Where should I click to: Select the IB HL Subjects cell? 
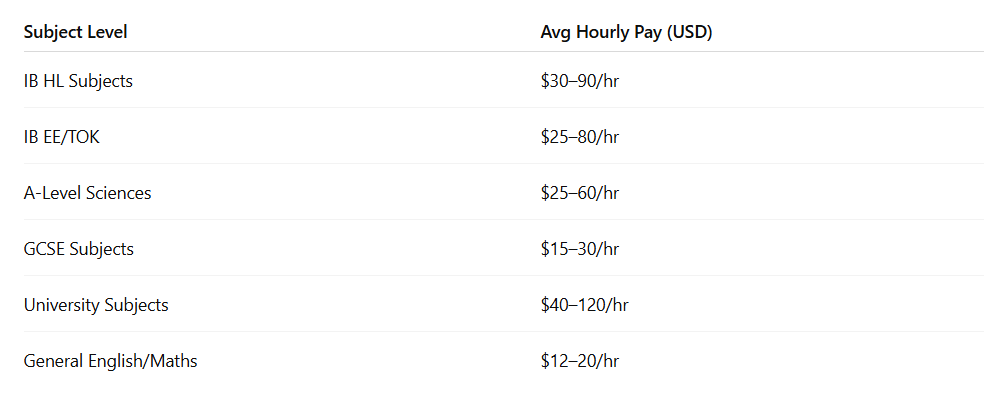[78, 81]
